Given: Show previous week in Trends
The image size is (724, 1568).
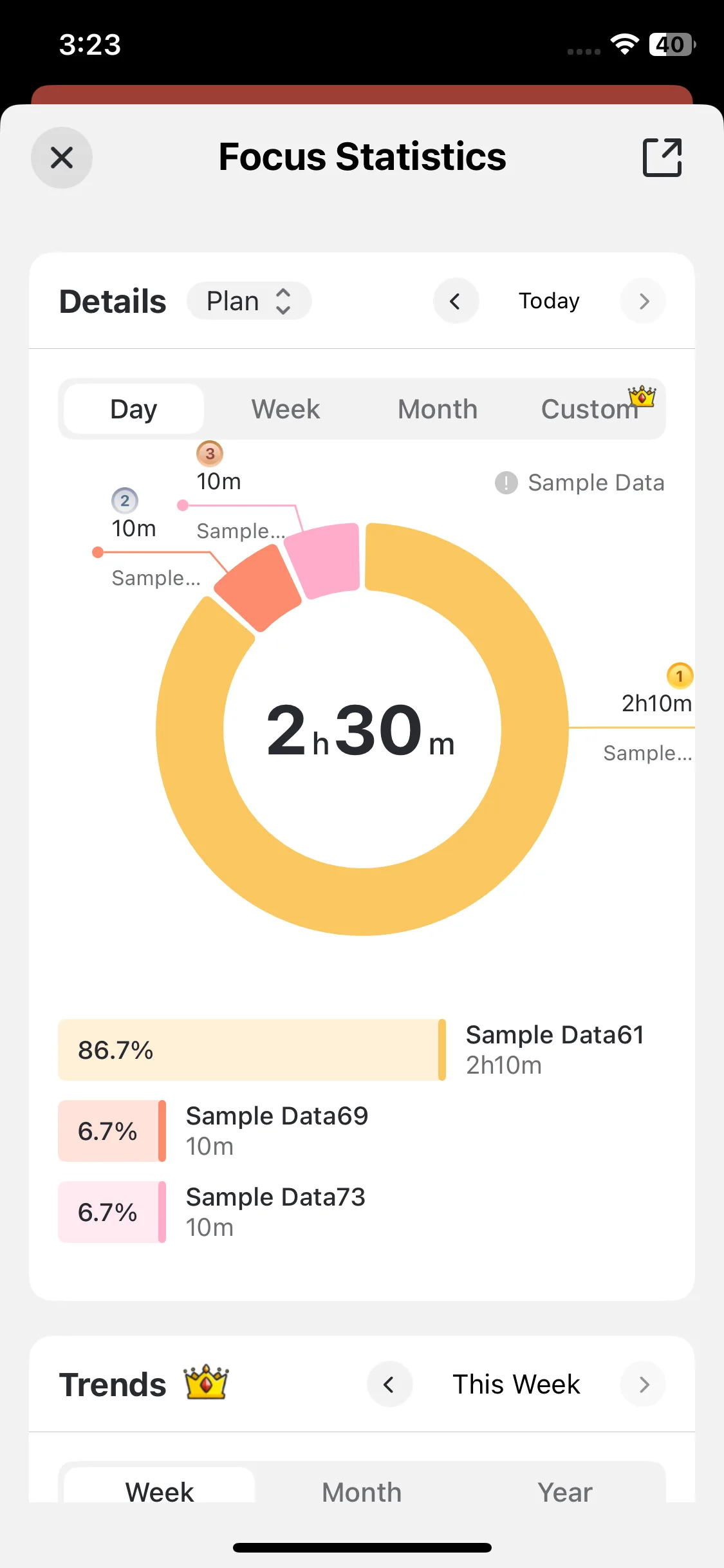Looking at the screenshot, I should pos(389,1385).
